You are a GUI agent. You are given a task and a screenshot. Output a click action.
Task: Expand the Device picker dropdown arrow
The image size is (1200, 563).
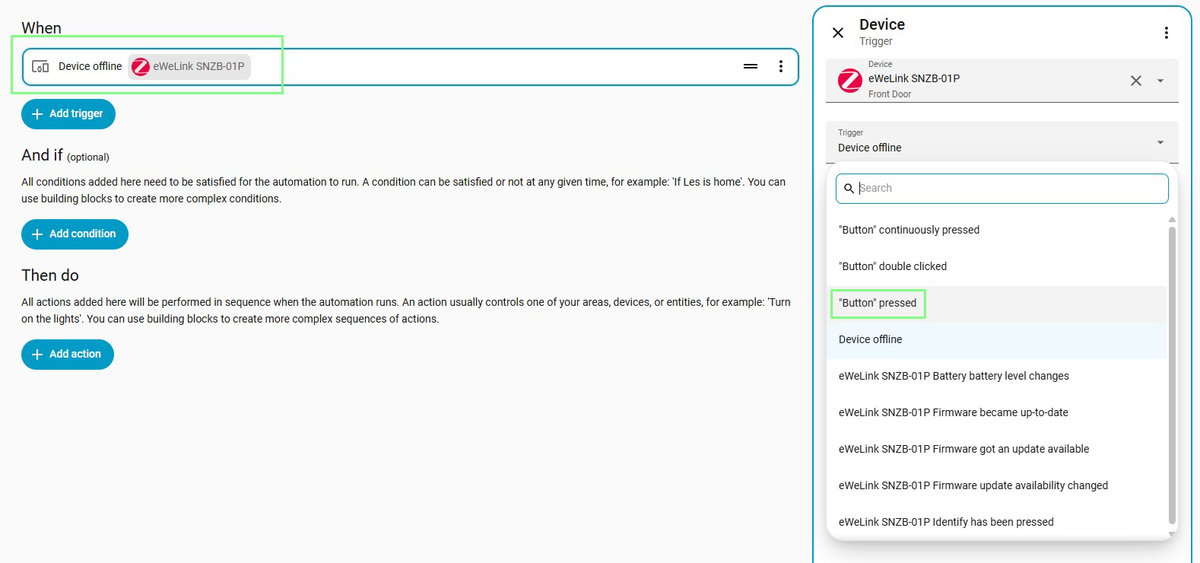tap(1160, 81)
